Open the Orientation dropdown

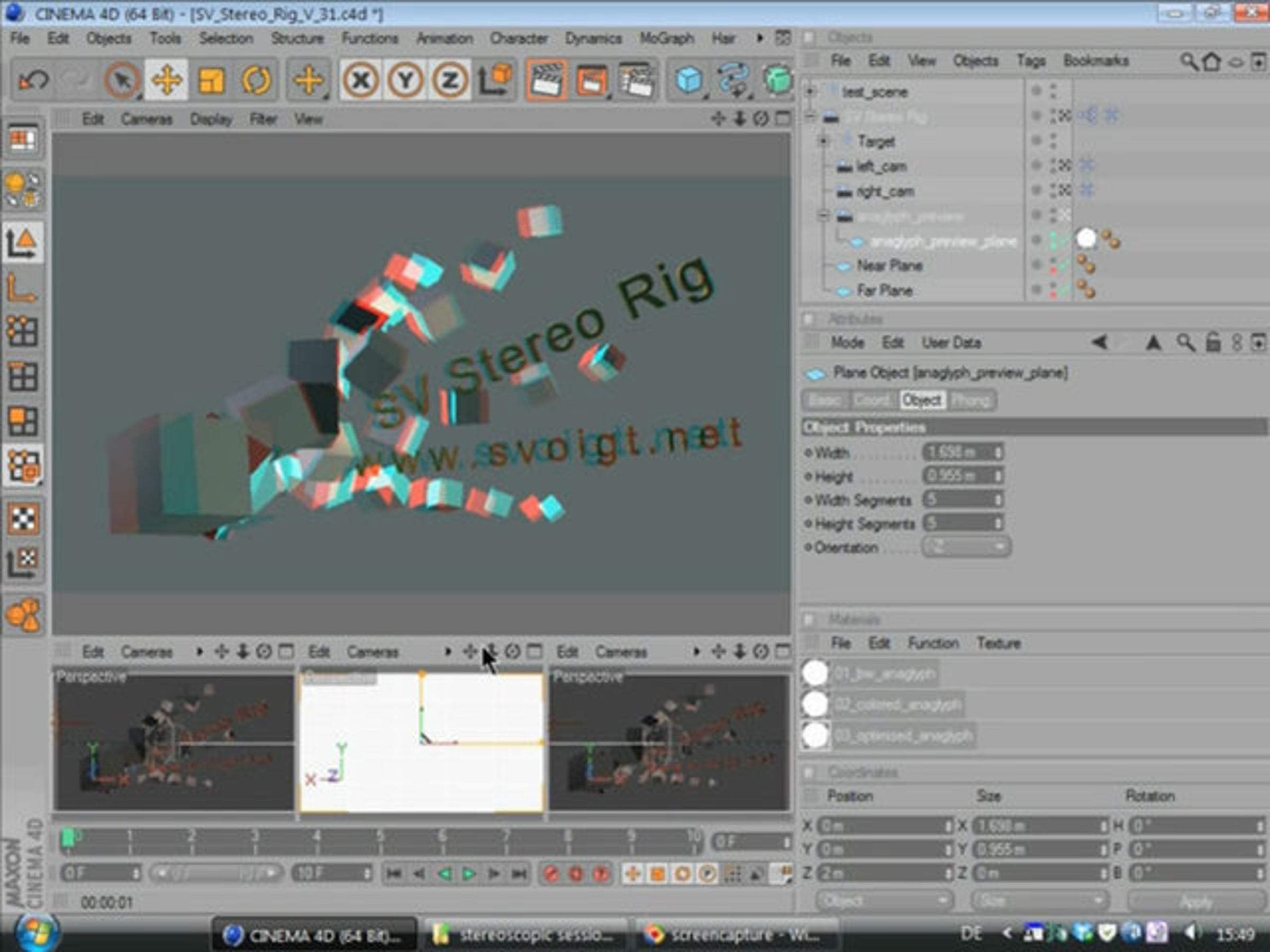pyautogui.click(x=966, y=547)
